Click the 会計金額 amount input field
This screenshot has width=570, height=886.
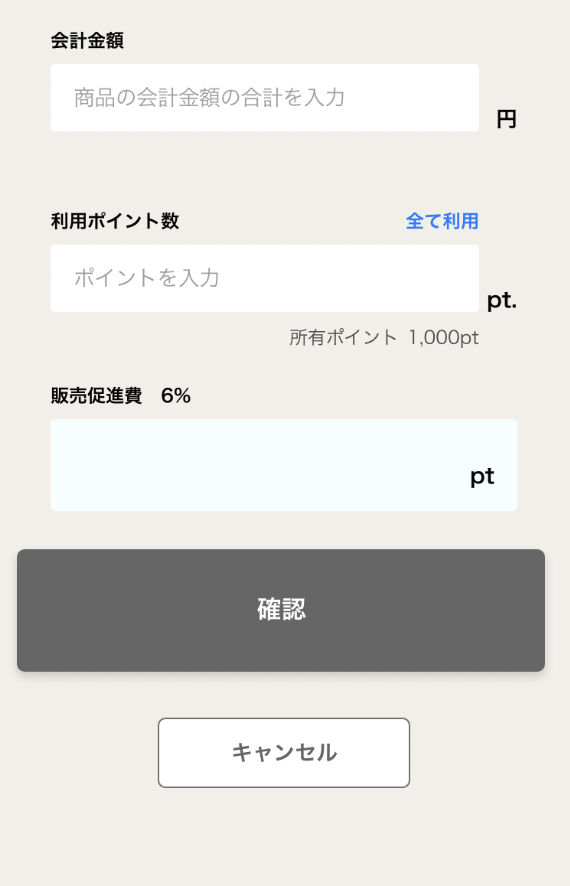click(264, 98)
